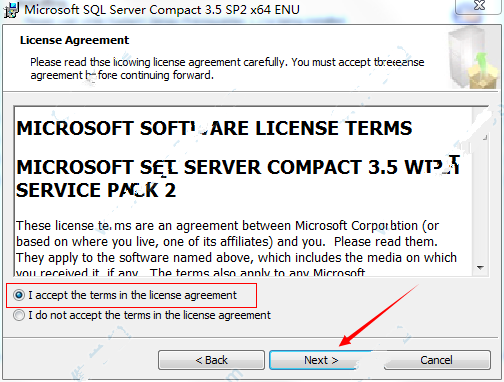Click the 'These license terms are an agreement' paragraph
The image size is (504, 382).
237,249
